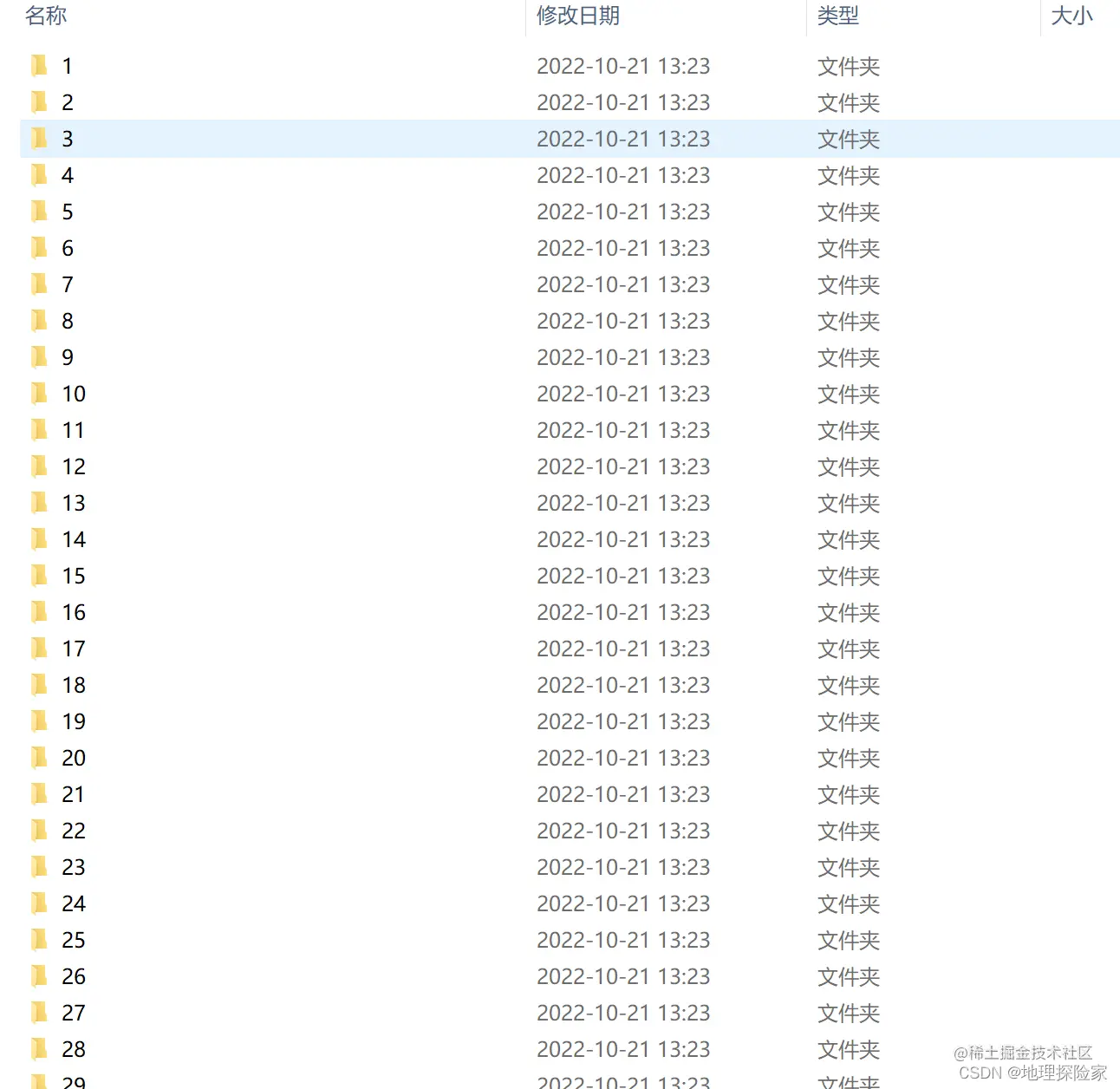The width and height of the screenshot is (1120, 1089).
Task: Sort by the 修改日期 column header
Action: 578,16
